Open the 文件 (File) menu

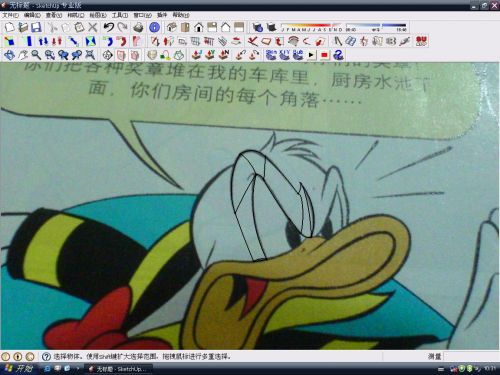click(x=11, y=15)
